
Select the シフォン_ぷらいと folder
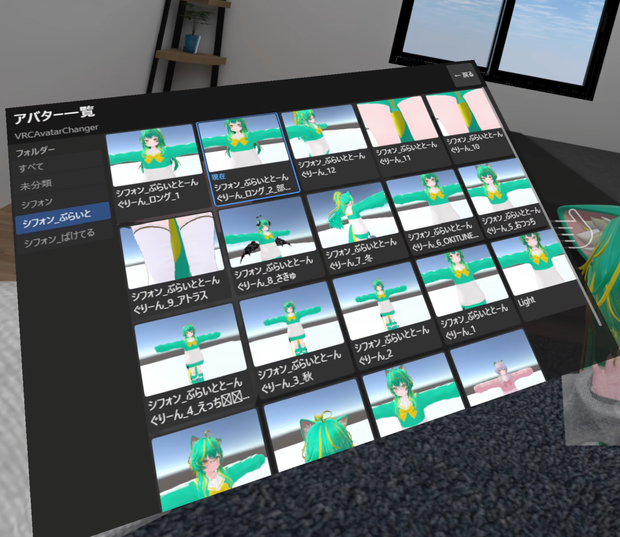(x=63, y=219)
